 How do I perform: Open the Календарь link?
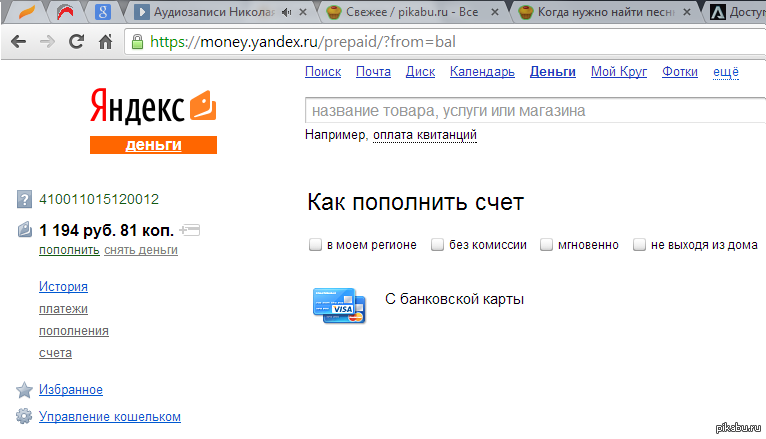tap(482, 72)
